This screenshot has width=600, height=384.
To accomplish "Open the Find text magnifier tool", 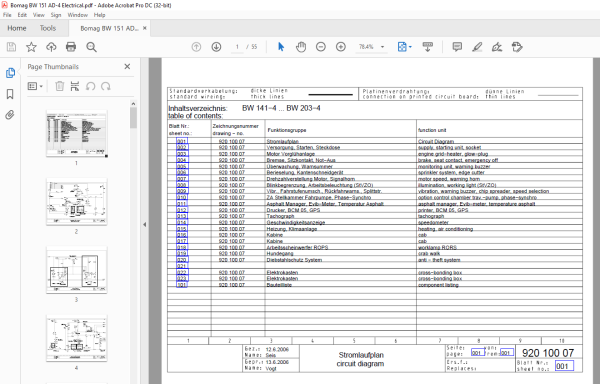I will coord(91,47).
